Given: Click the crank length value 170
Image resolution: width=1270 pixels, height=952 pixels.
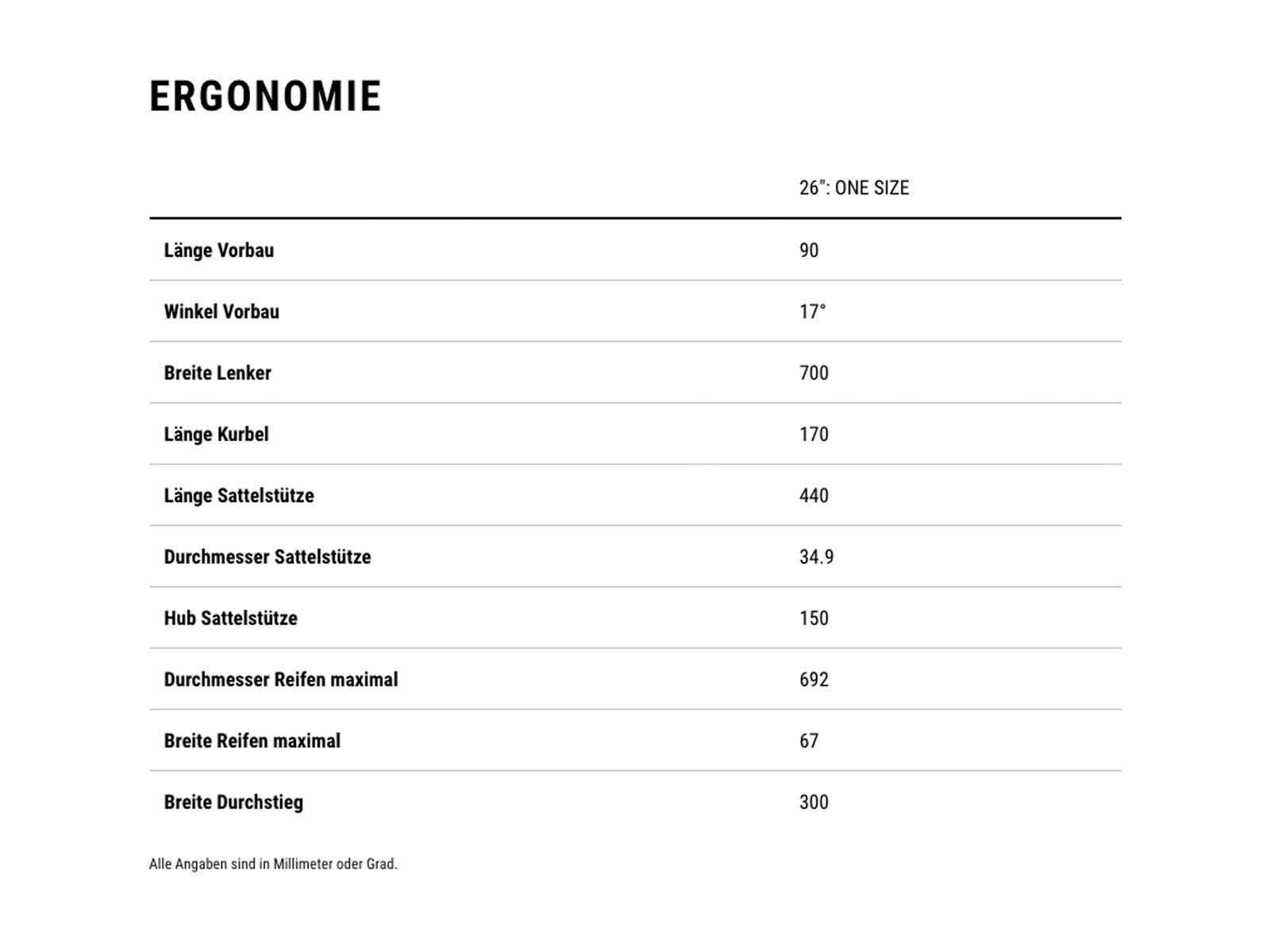Looking at the screenshot, I should [814, 435].
